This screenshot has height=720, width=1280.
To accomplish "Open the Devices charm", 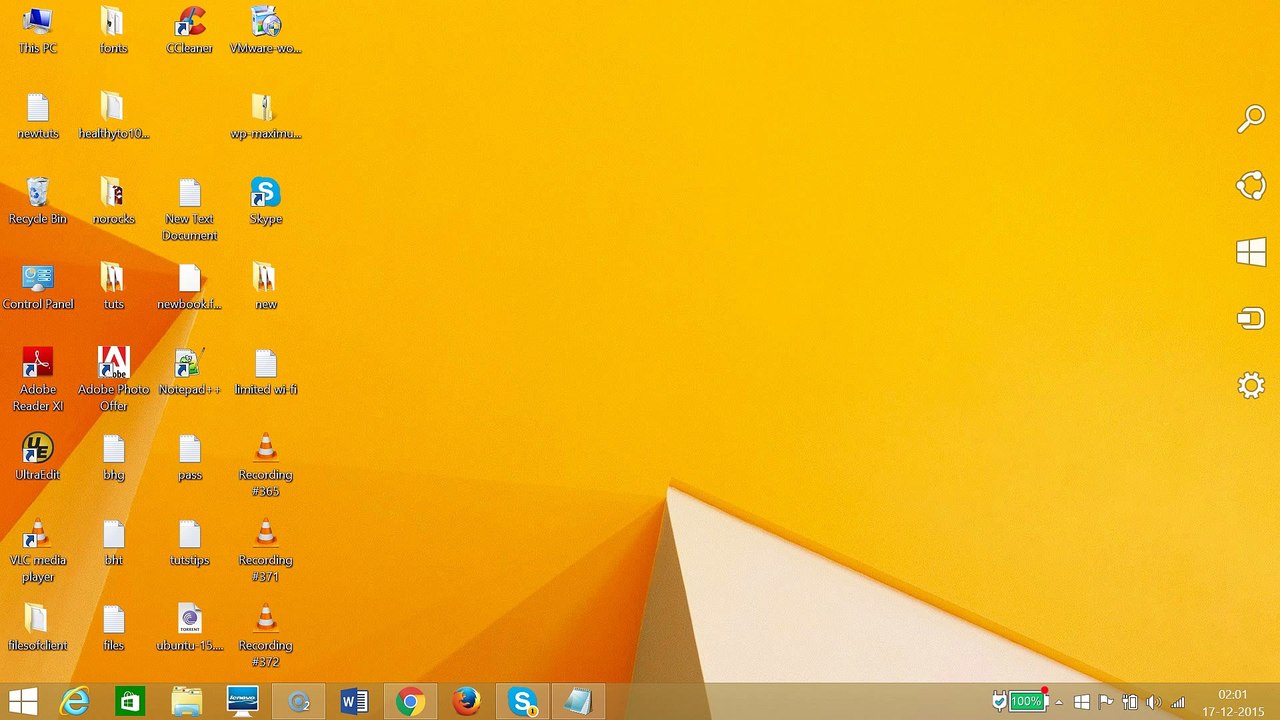I will tap(1251, 319).
